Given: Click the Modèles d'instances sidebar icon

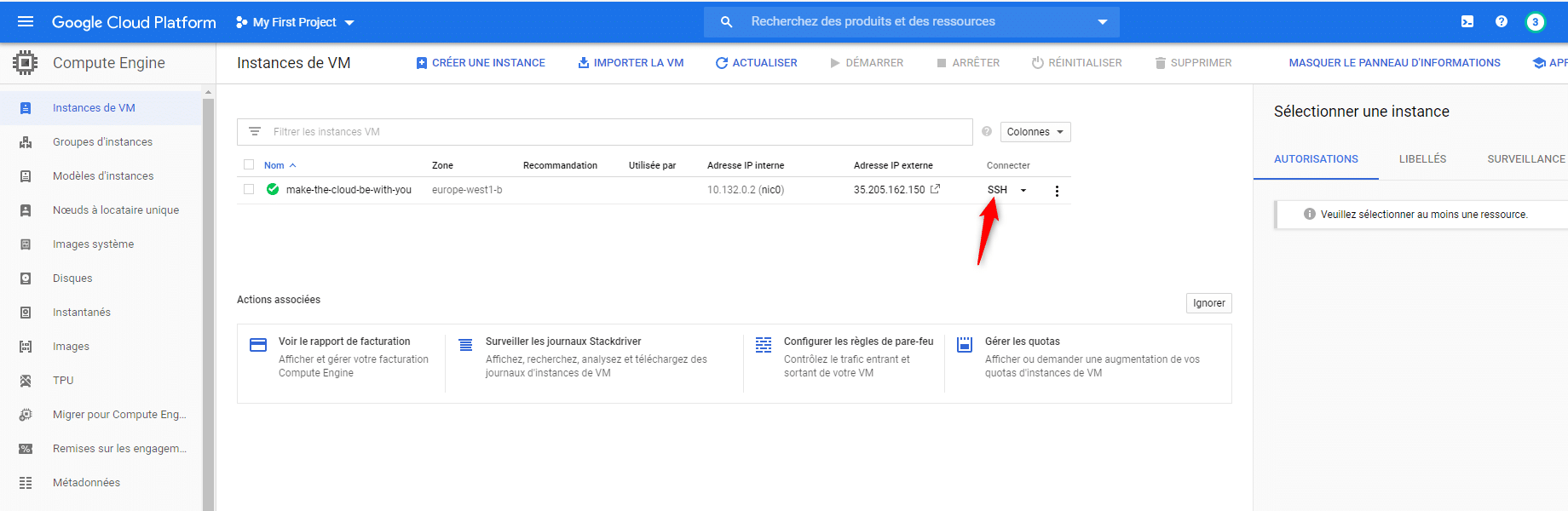Looking at the screenshot, I should click(26, 176).
